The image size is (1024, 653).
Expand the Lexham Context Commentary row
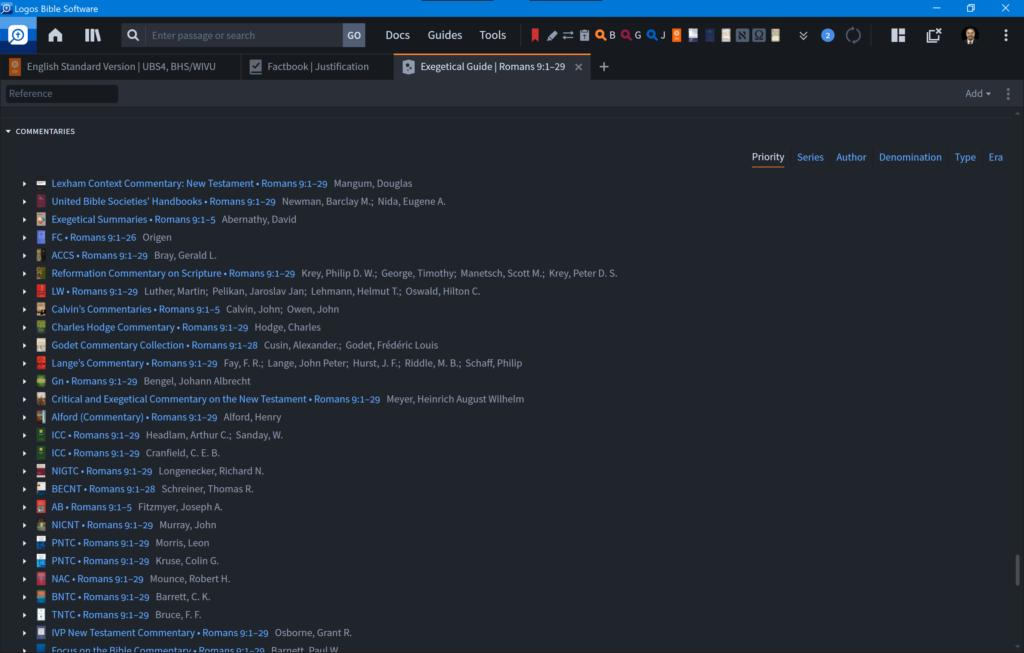point(24,183)
